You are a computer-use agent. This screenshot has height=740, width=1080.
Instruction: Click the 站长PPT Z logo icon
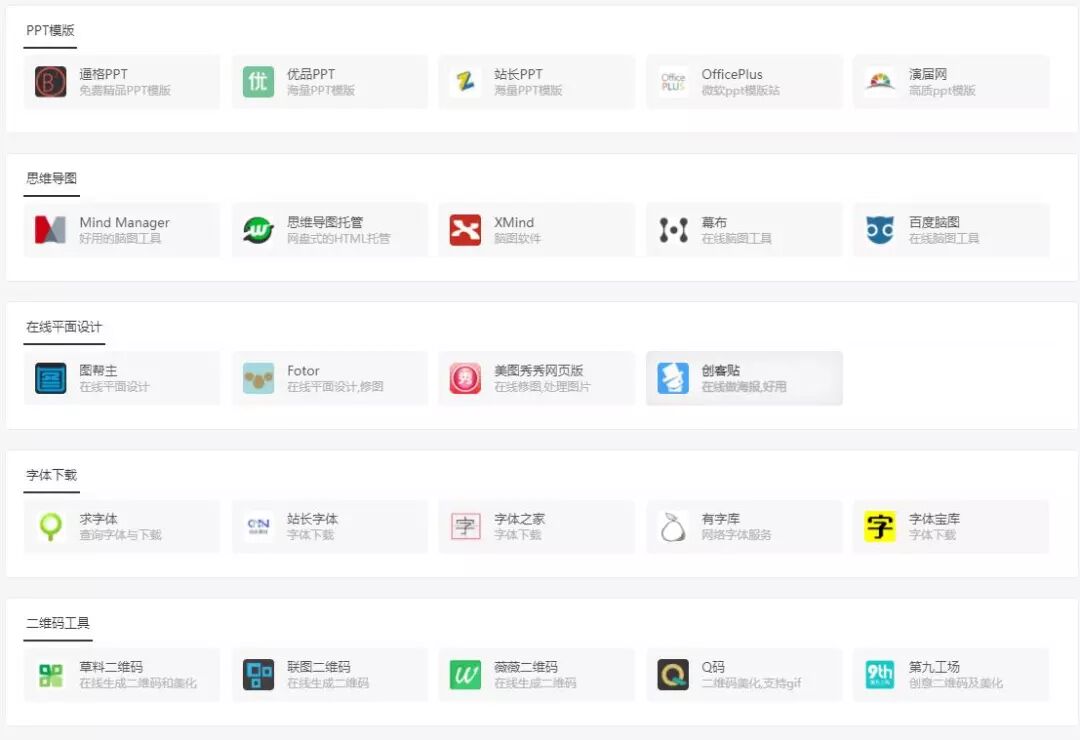pos(466,81)
